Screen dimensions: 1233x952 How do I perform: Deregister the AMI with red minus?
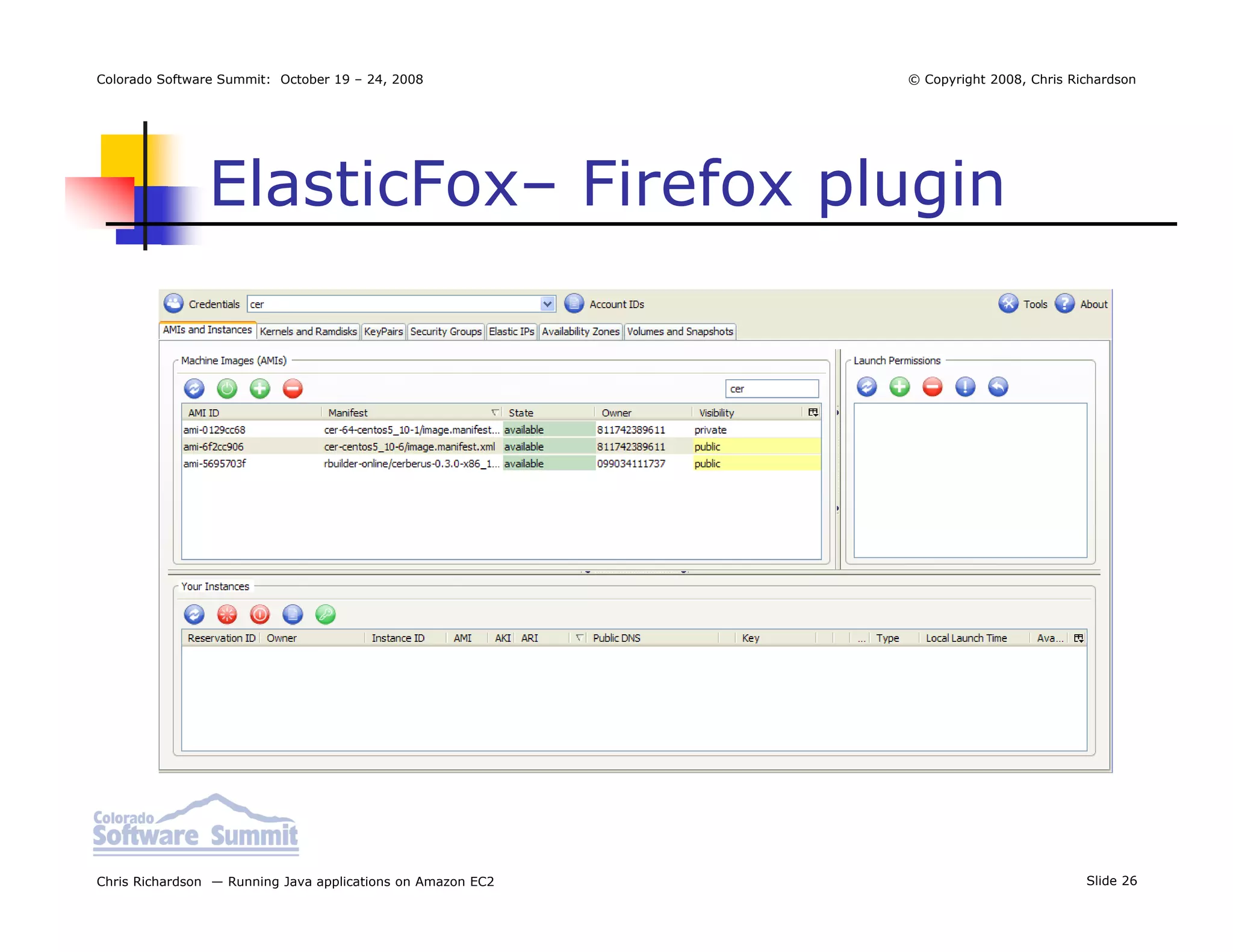click(293, 389)
